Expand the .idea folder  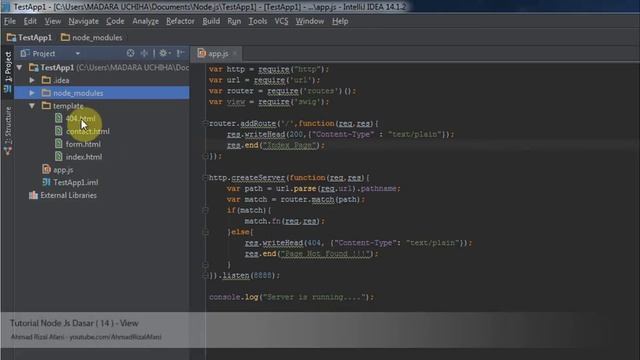click(x=32, y=80)
